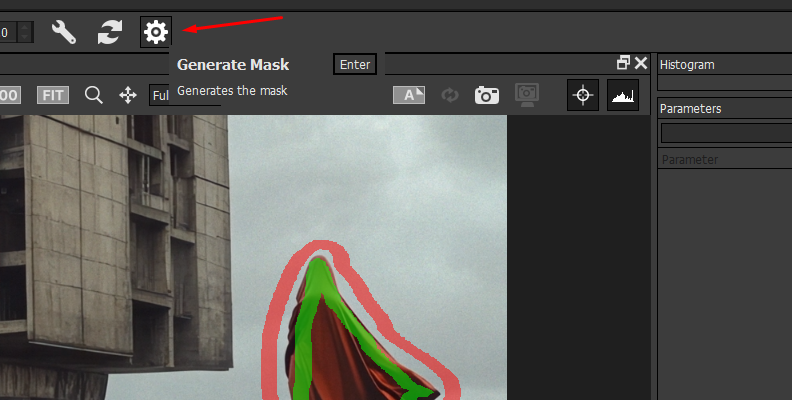Click the Generate Mask gear icon
Viewport: 792px width, 400px height.
[x=155, y=32]
